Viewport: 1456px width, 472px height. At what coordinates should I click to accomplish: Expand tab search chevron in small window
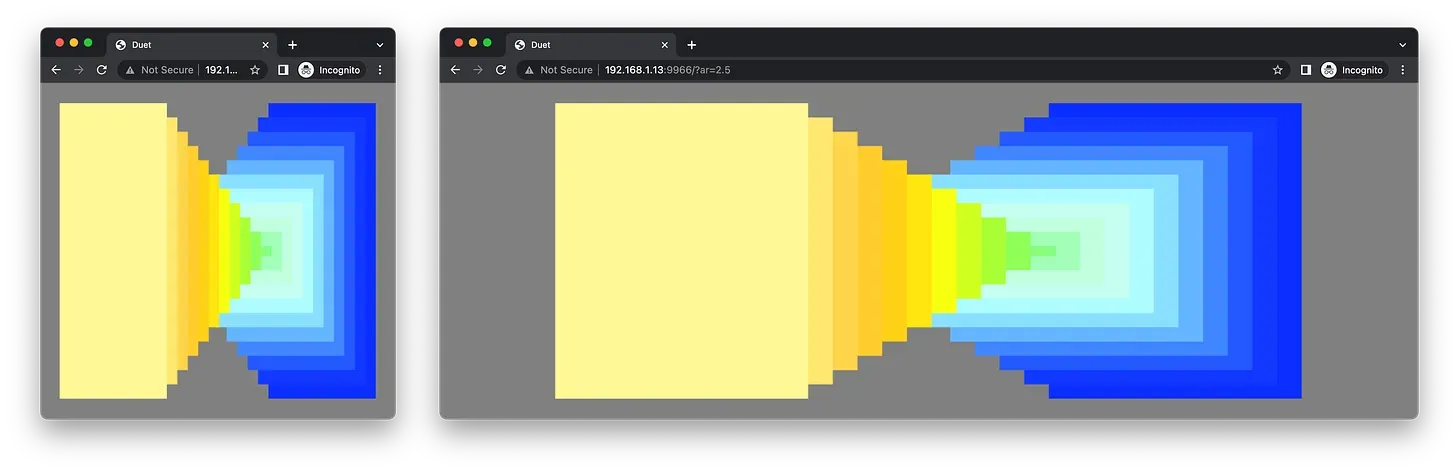380,45
